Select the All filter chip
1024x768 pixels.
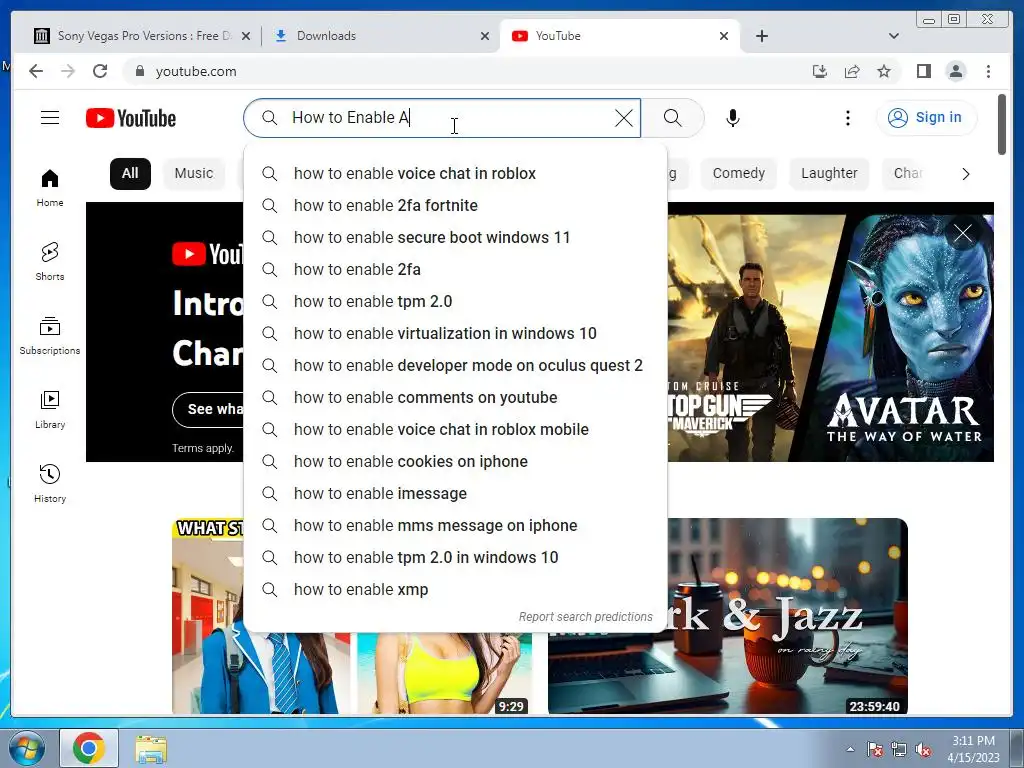(130, 174)
